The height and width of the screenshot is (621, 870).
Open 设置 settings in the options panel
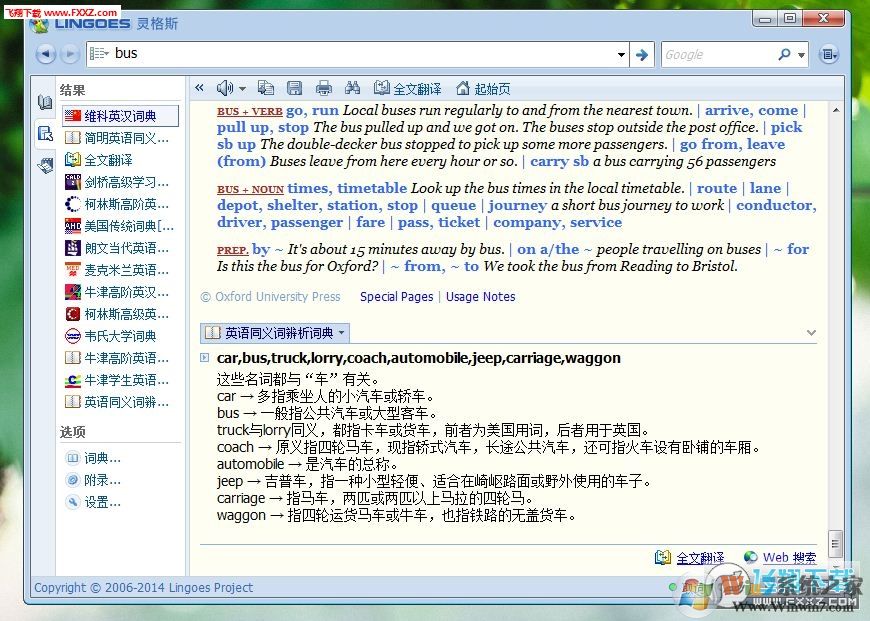click(98, 502)
